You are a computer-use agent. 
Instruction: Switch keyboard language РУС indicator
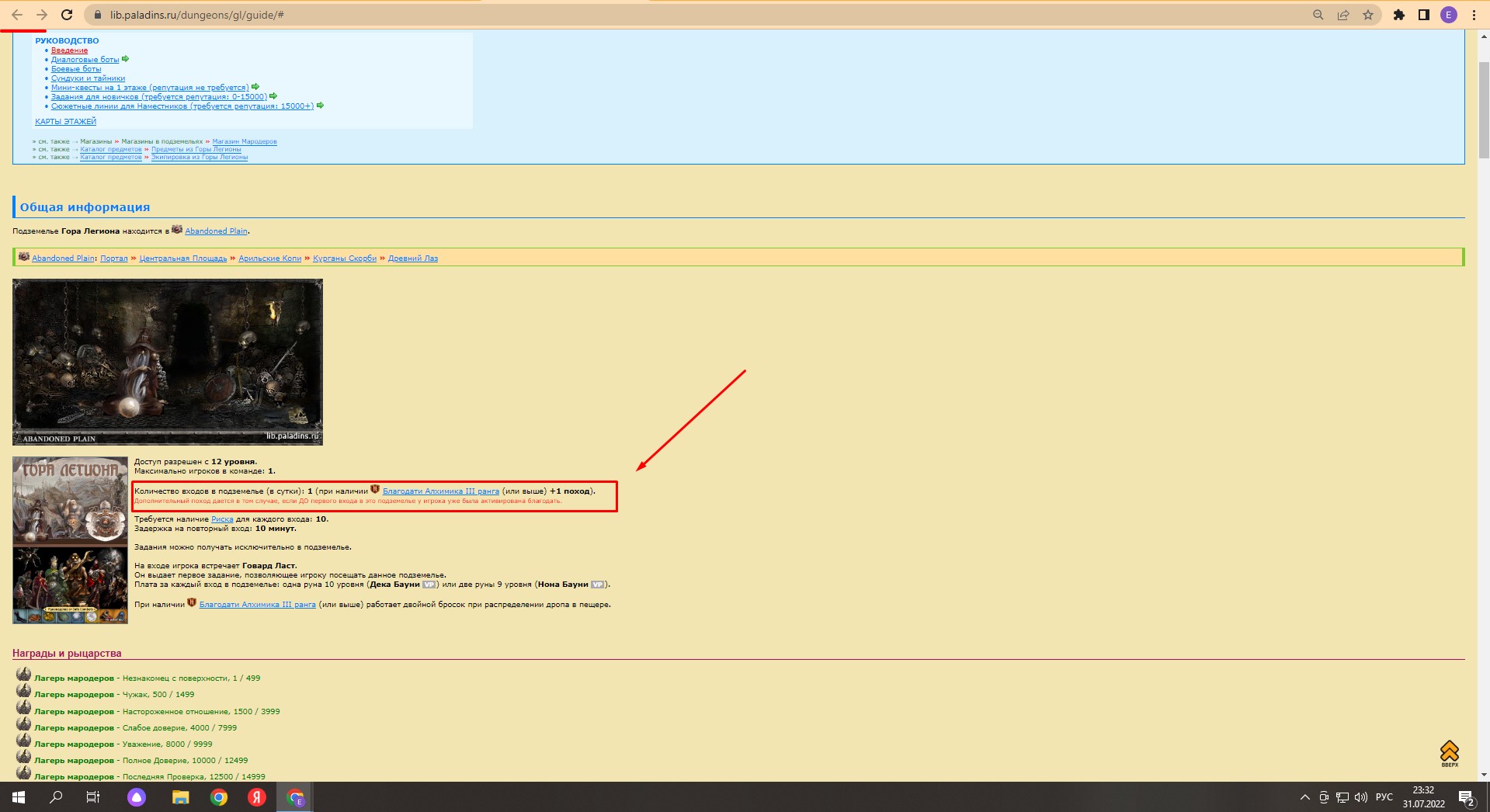1384,797
